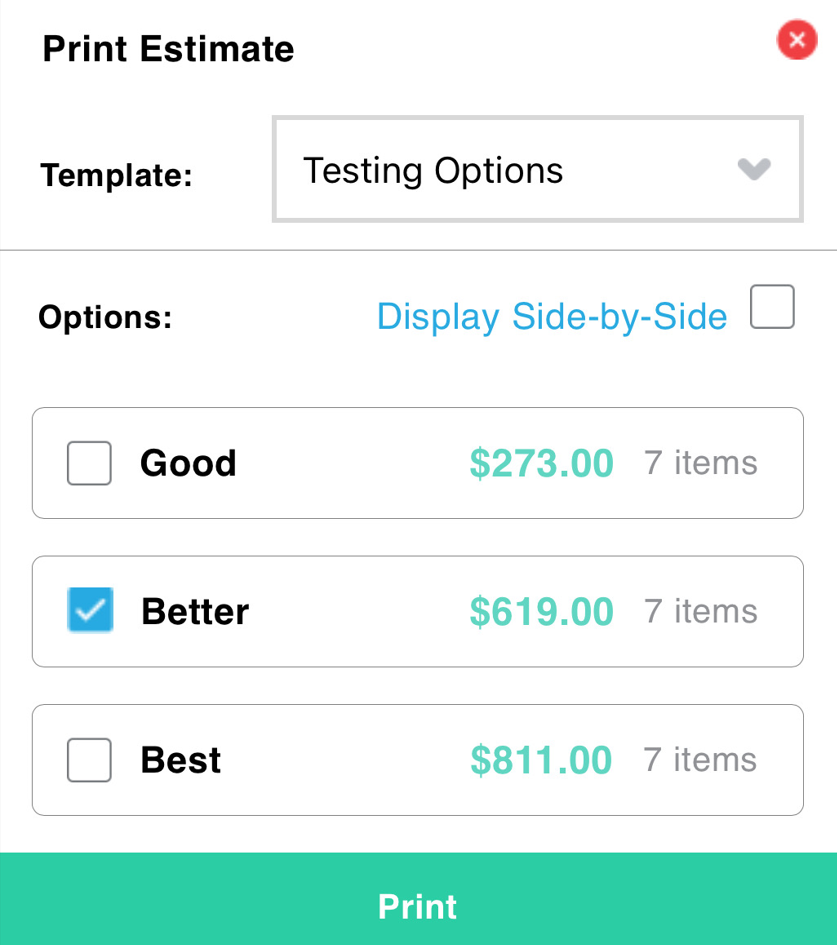Click the $811.00 price
Screen dimensions: 837x945
pyautogui.click(x=541, y=759)
